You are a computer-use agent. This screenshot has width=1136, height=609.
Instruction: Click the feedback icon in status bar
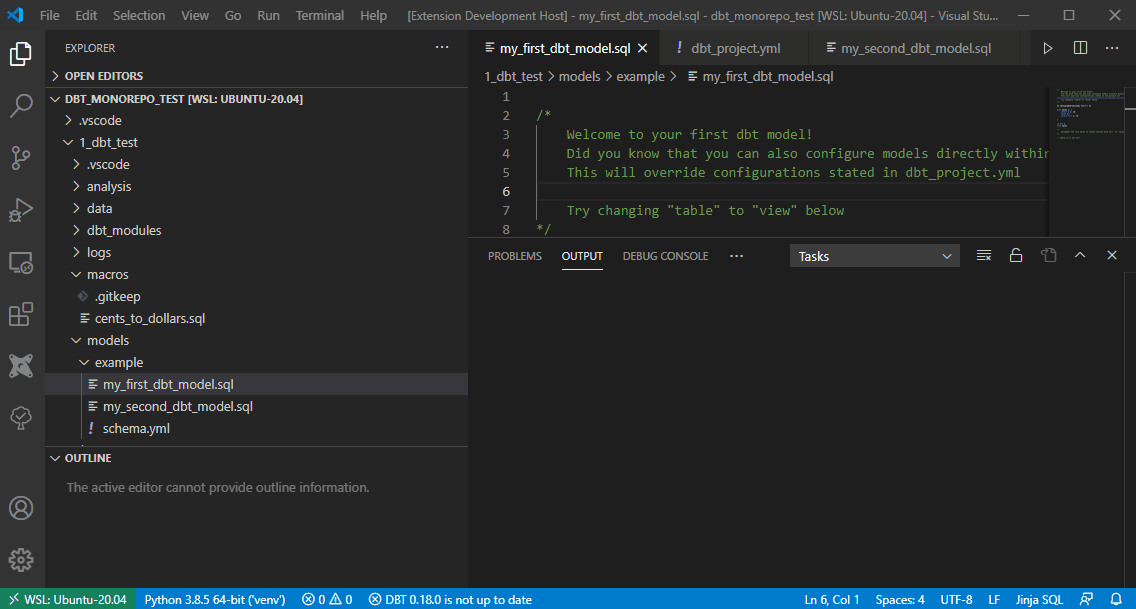tap(1086, 600)
